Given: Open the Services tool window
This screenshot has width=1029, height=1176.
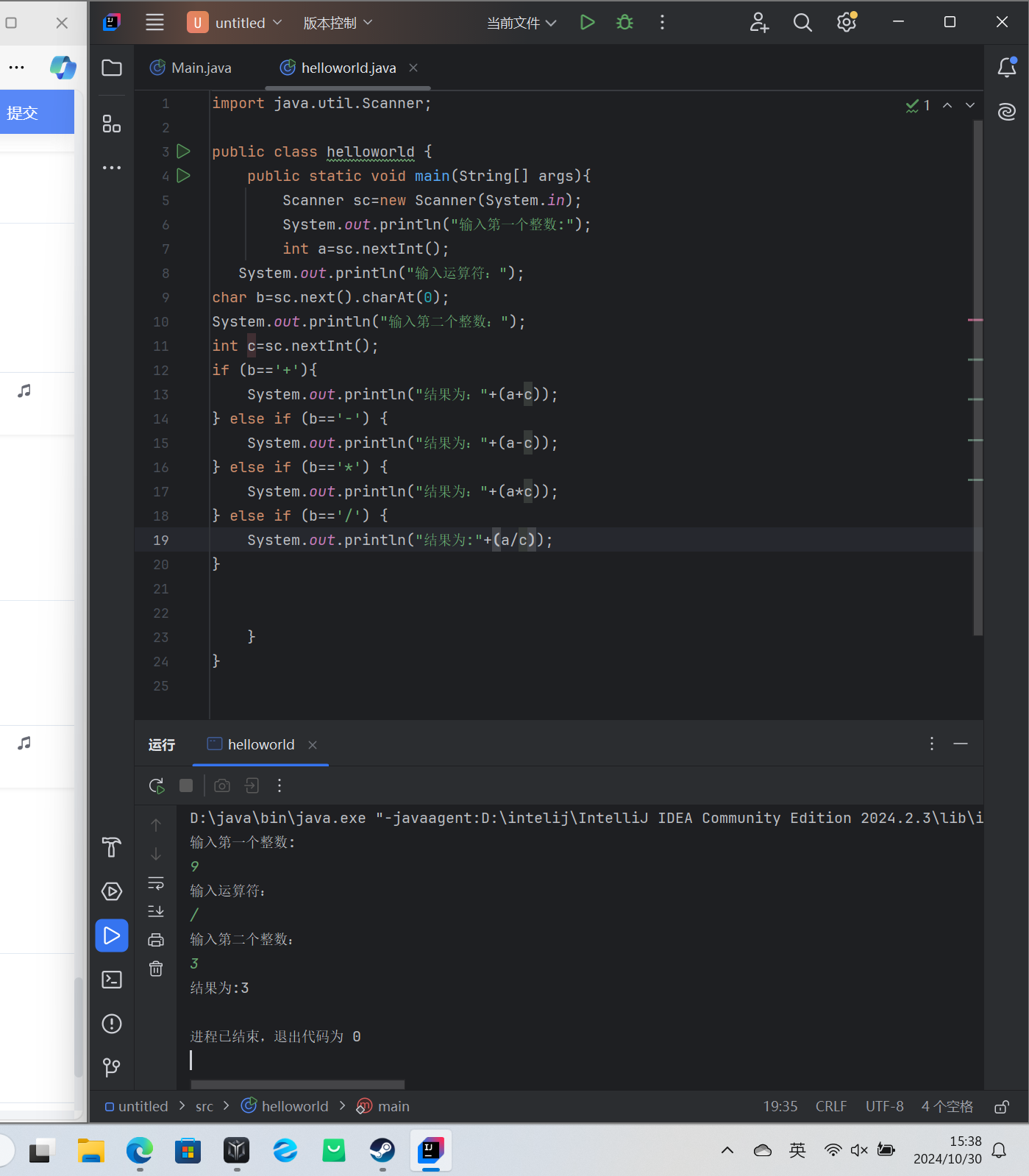Looking at the screenshot, I should coord(112,891).
